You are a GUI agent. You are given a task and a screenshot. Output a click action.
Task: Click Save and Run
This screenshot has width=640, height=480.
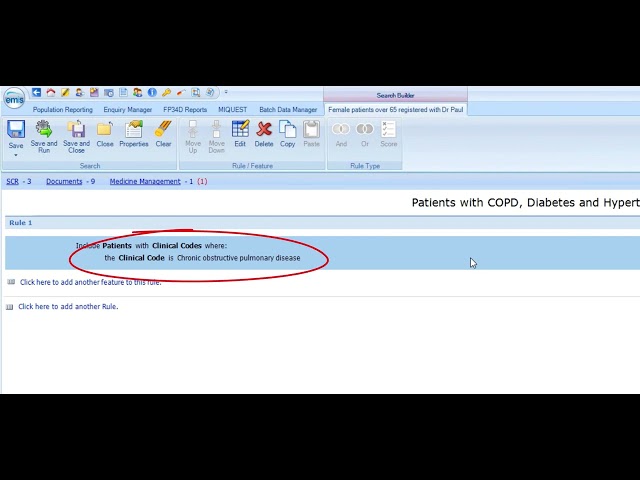(44, 136)
